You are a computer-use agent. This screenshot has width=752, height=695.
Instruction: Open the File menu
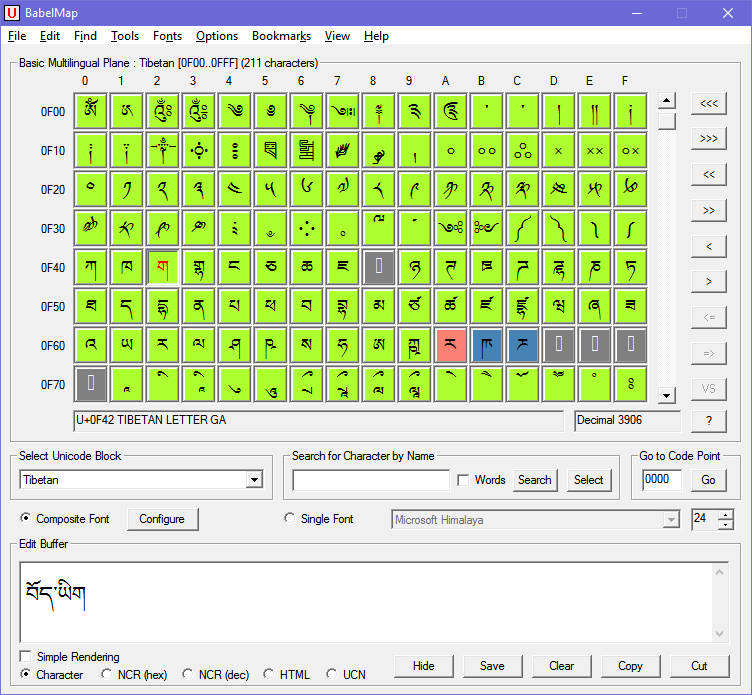click(17, 36)
